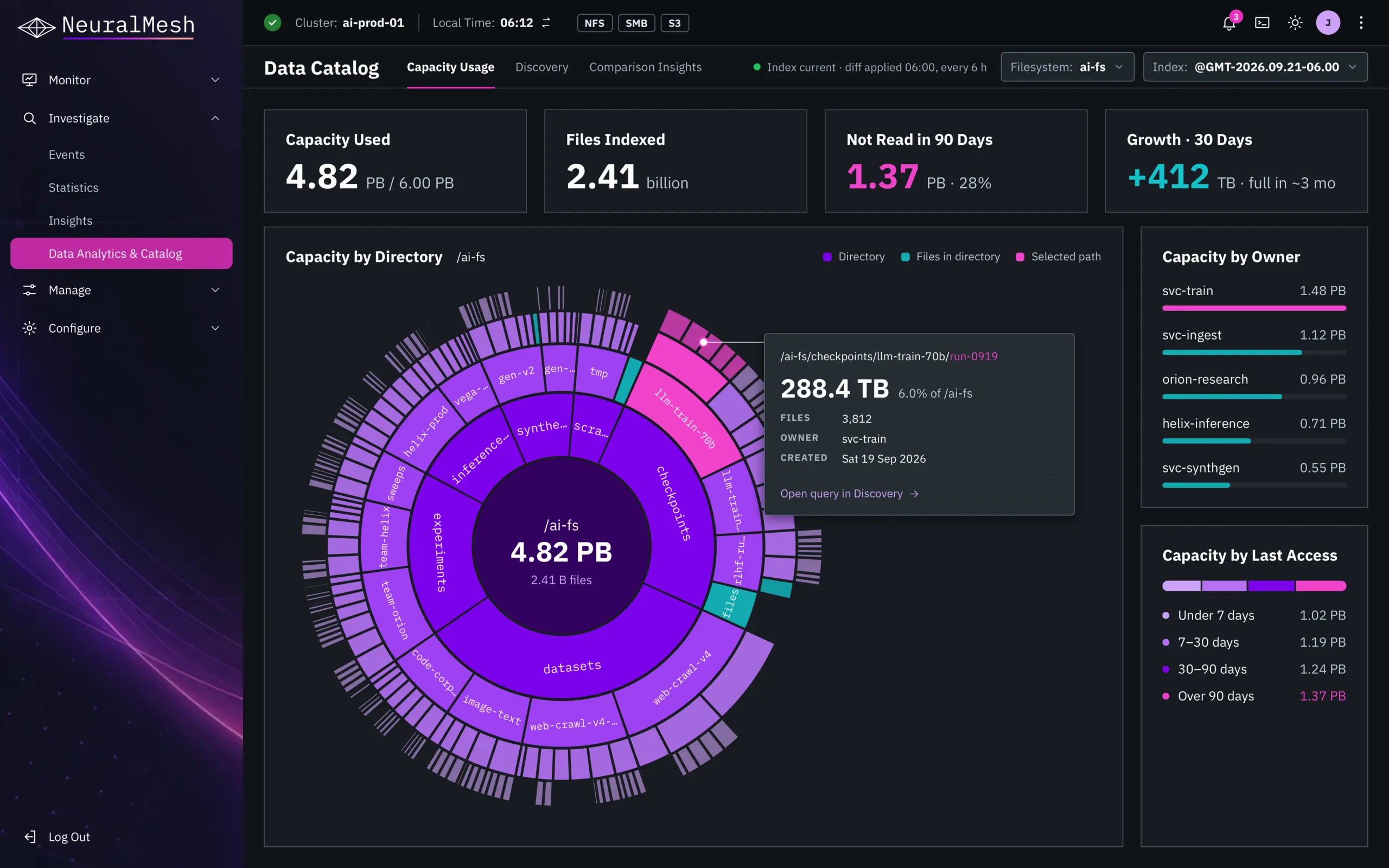This screenshot has height=868, width=1389.
Task: Click the pink Over 90 days bar segment
Action: (1320, 586)
